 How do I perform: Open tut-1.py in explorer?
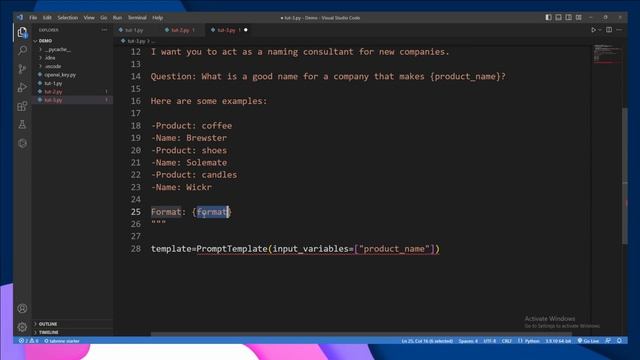[53, 83]
